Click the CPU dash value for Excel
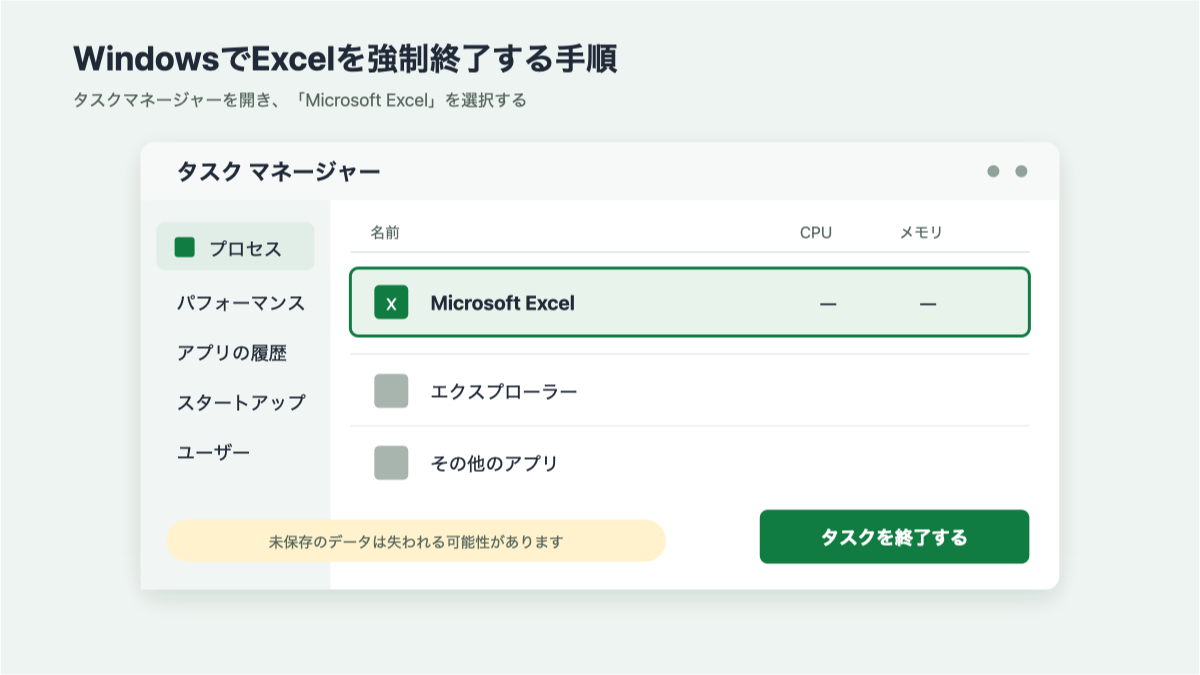 tap(828, 304)
